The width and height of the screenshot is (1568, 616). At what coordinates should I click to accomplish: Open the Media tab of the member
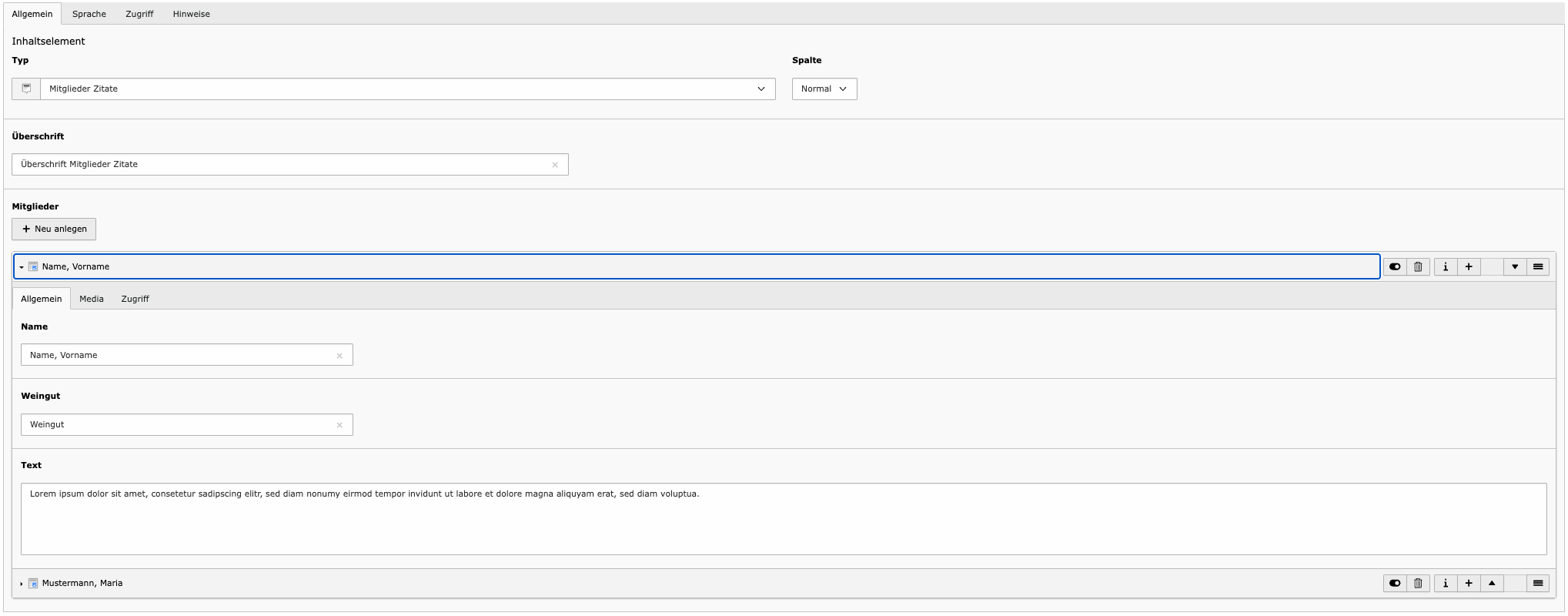pos(92,299)
